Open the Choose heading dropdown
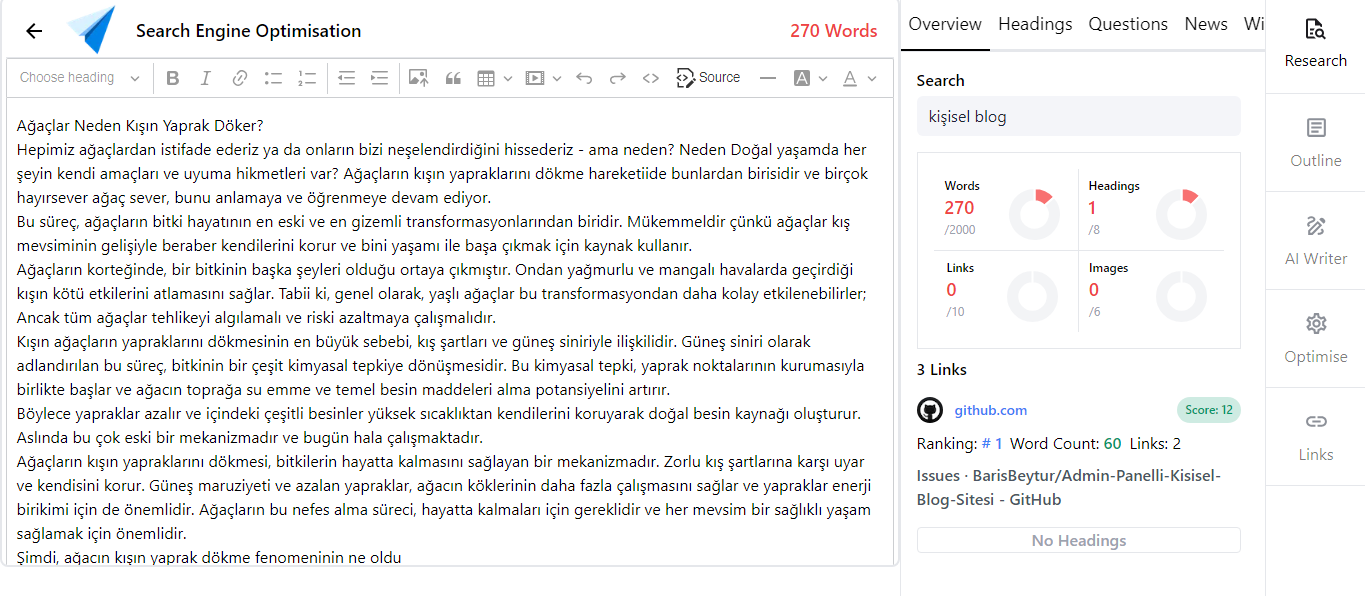This screenshot has width=1365, height=596. click(x=80, y=78)
